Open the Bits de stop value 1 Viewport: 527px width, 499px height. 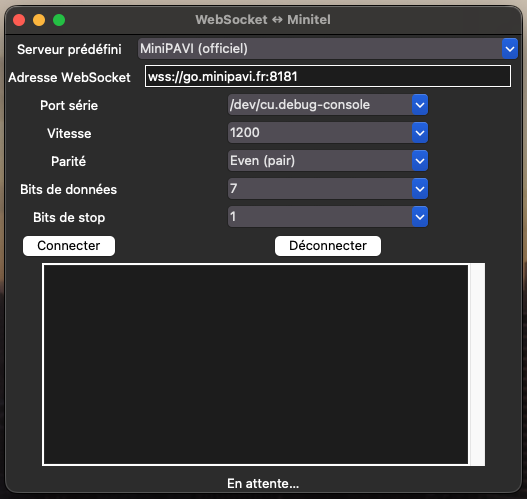pyautogui.click(x=328, y=217)
